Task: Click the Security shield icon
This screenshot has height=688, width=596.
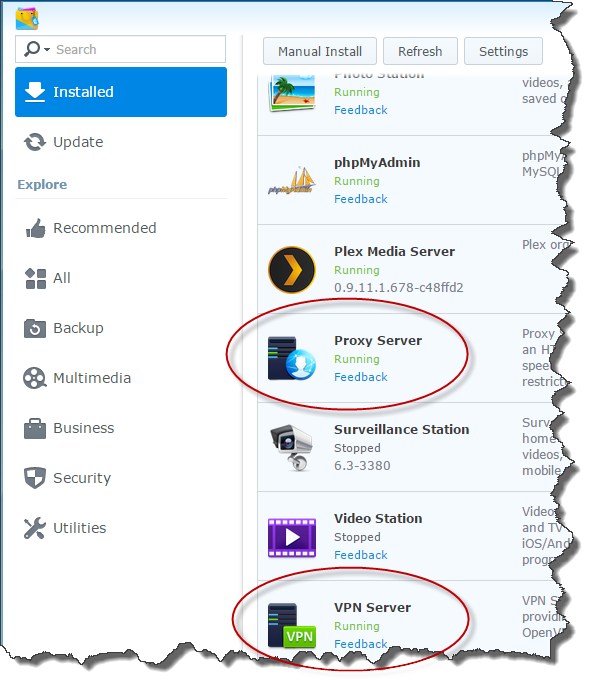Action: pyautogui.click(x=35, y=478)
